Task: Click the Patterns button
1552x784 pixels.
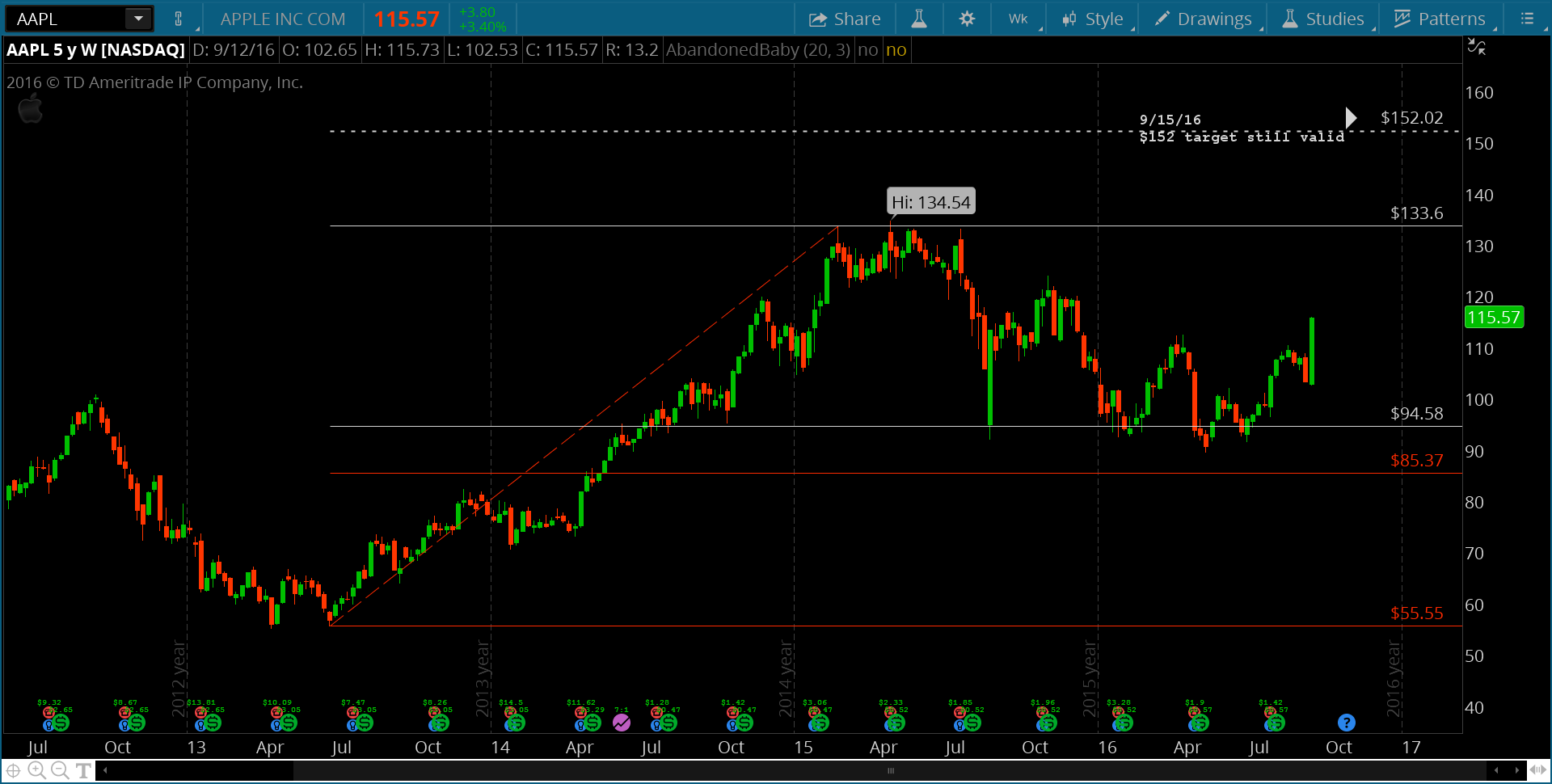Action: [1442, 18]
